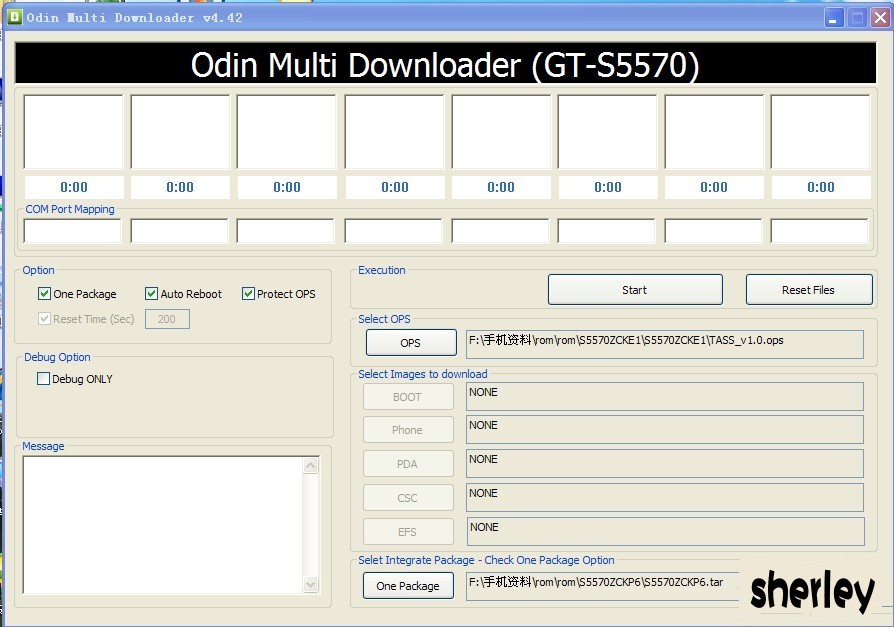Viewport: 894px width, 627px height.
Task: Close the Odin Multi Downloader window
Action: point(880,18)
